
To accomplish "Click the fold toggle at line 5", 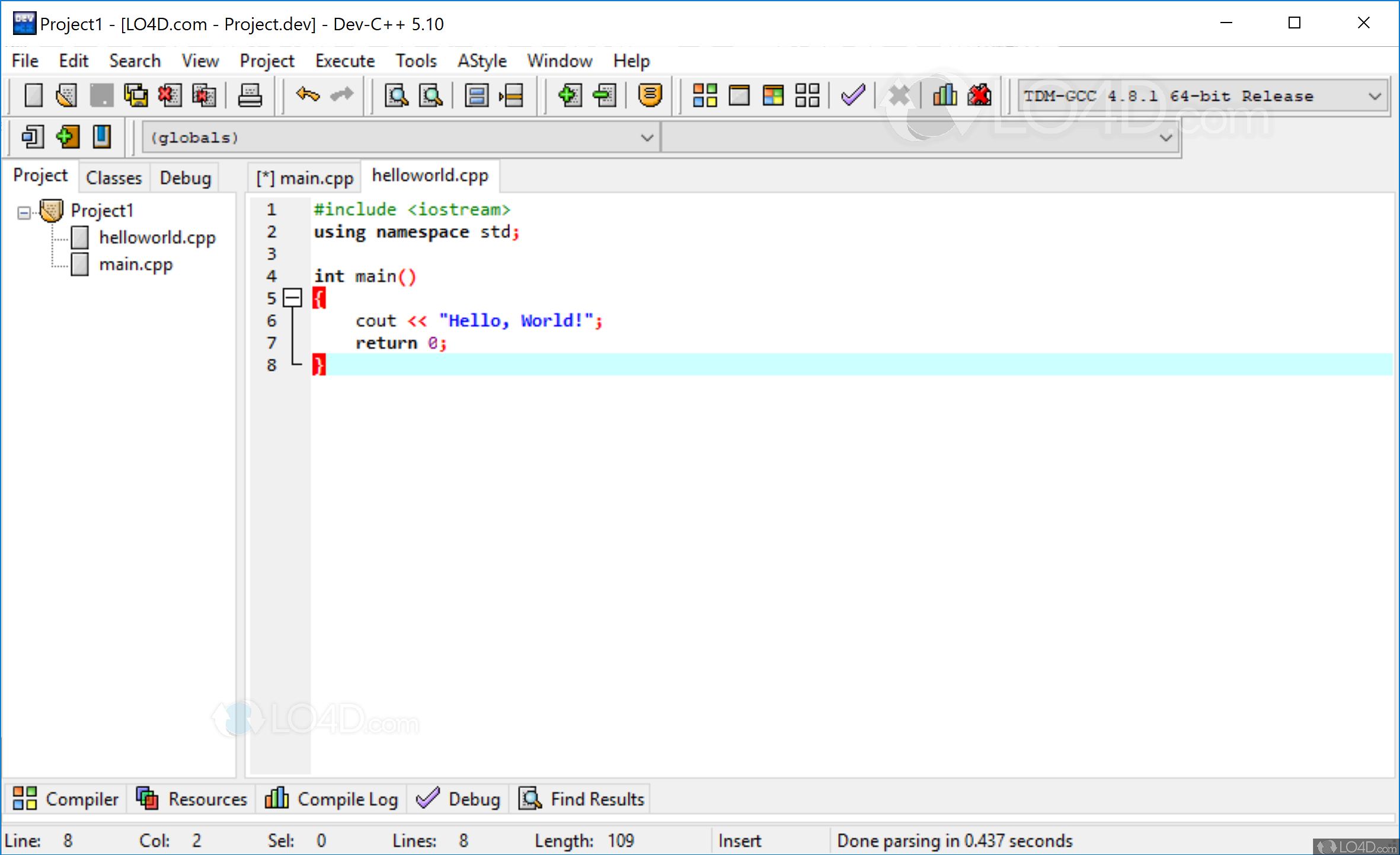I will point(293,298).
